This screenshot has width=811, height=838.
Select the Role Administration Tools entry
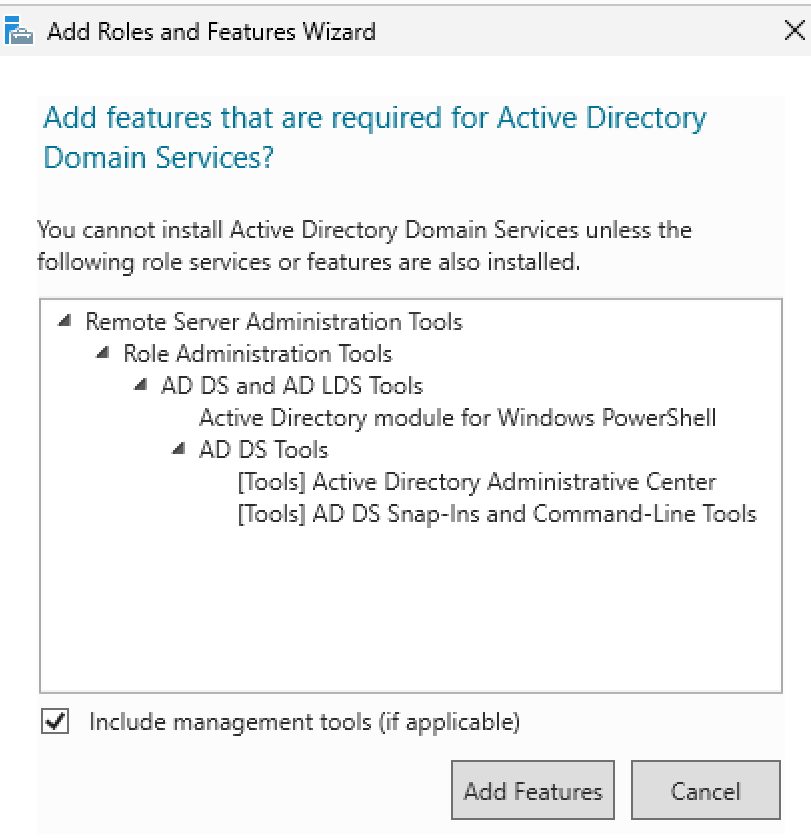click(258, 354)
